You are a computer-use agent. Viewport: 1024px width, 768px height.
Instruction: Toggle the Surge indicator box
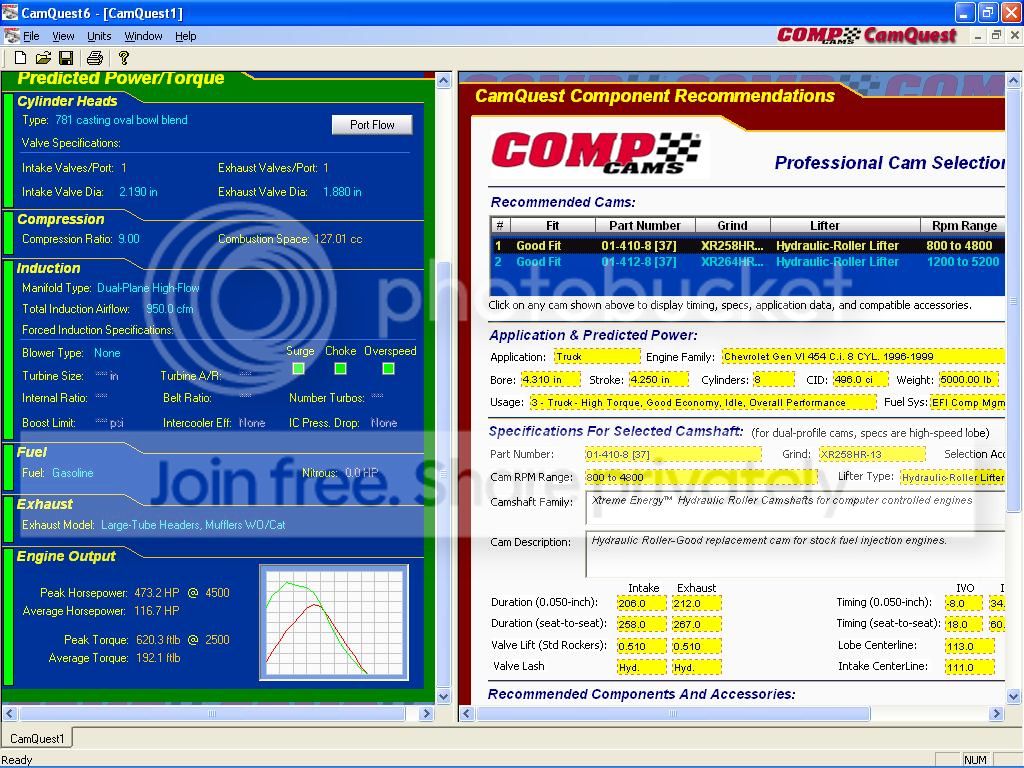point(298,368)
